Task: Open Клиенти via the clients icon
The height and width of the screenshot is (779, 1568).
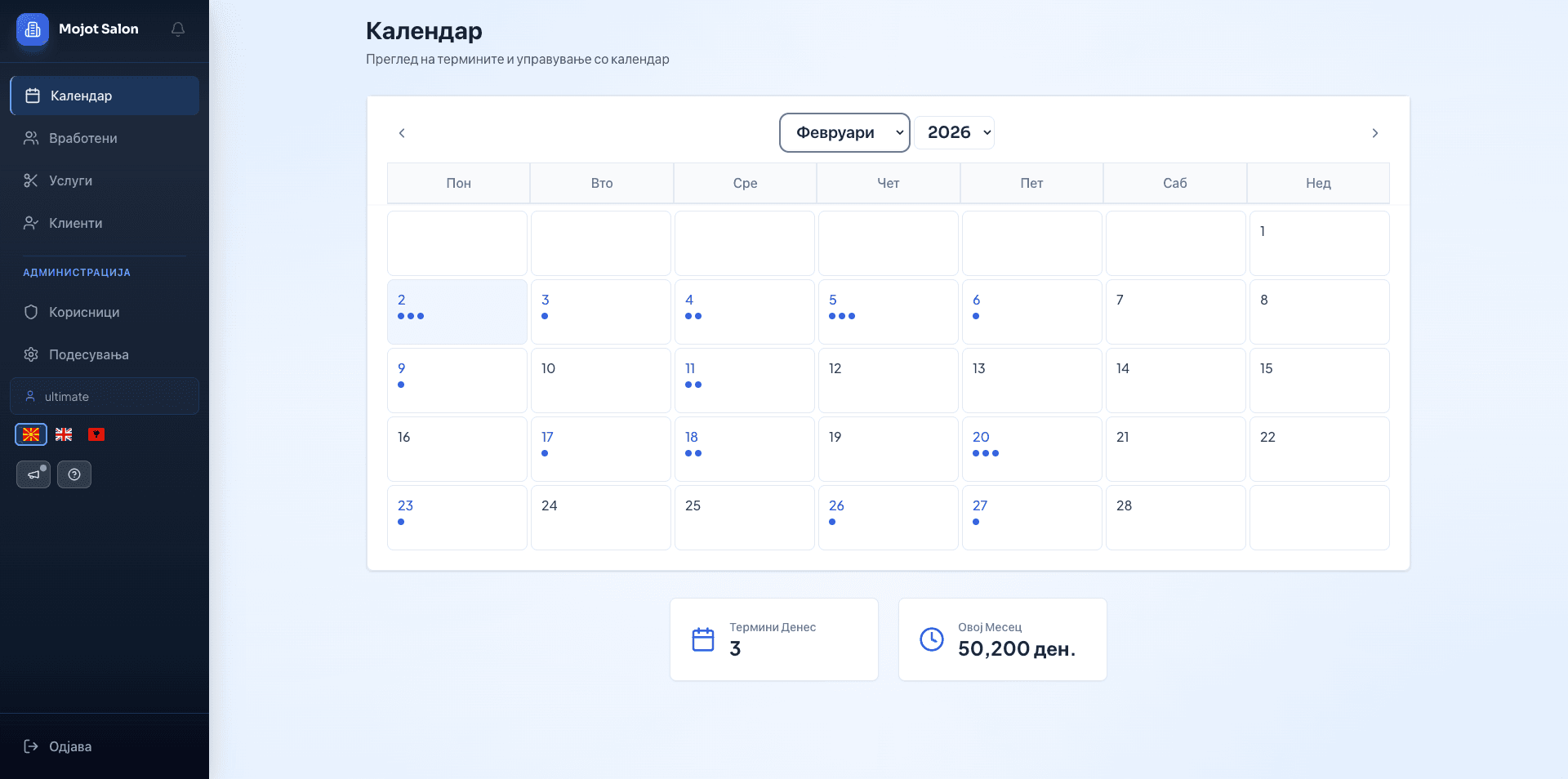Action: [31, 223]
